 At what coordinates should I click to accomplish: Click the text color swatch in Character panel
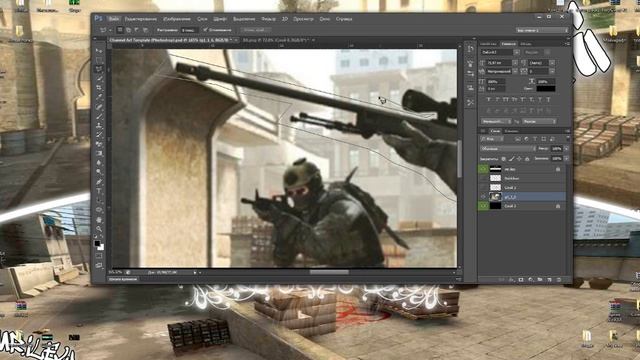[546, 88]
